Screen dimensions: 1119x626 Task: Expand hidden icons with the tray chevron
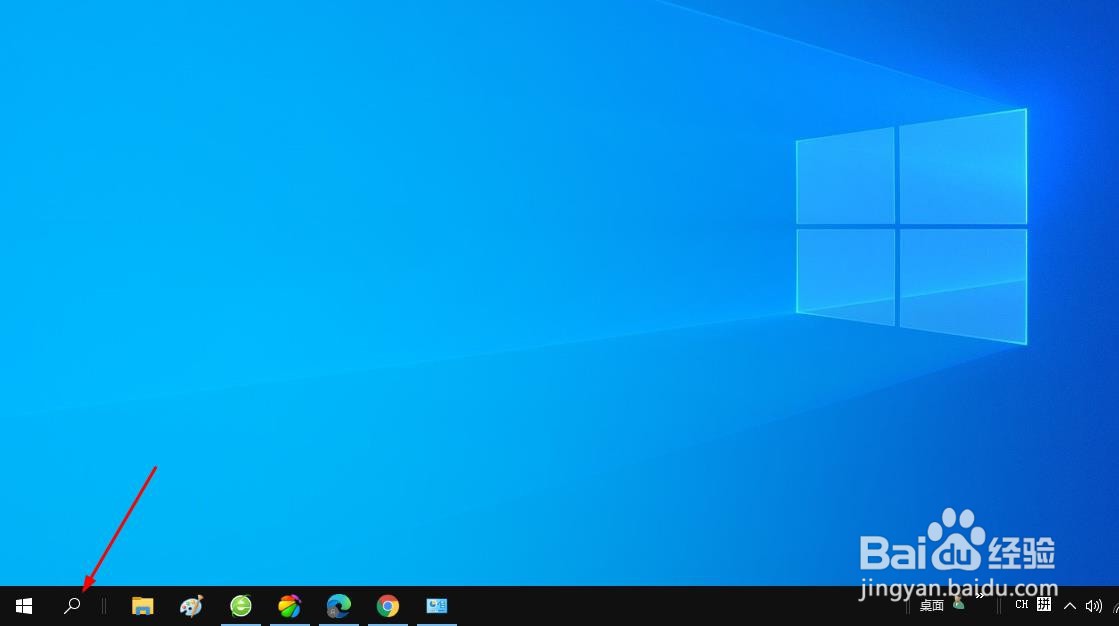coord(1070,606)
